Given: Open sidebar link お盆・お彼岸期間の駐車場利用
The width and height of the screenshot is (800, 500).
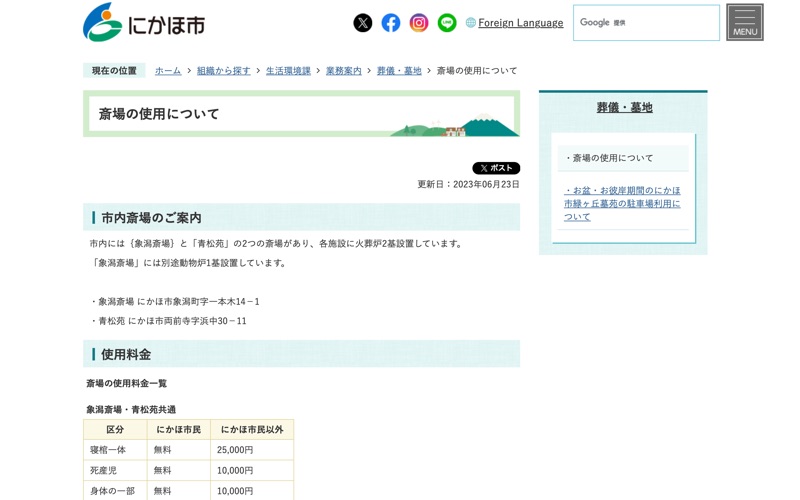Looking at the screenshot, I should pyautogui.click(x=622, y=204).
